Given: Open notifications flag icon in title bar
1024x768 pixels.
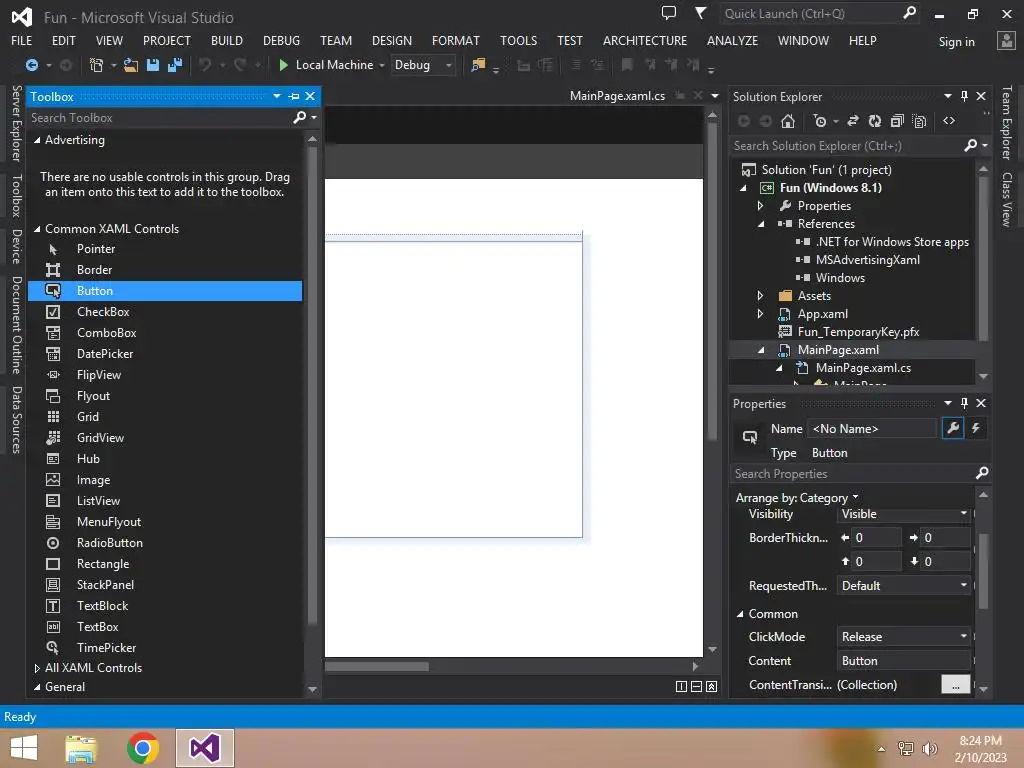Looking at the screenshot, I should (x=700, y=13).
